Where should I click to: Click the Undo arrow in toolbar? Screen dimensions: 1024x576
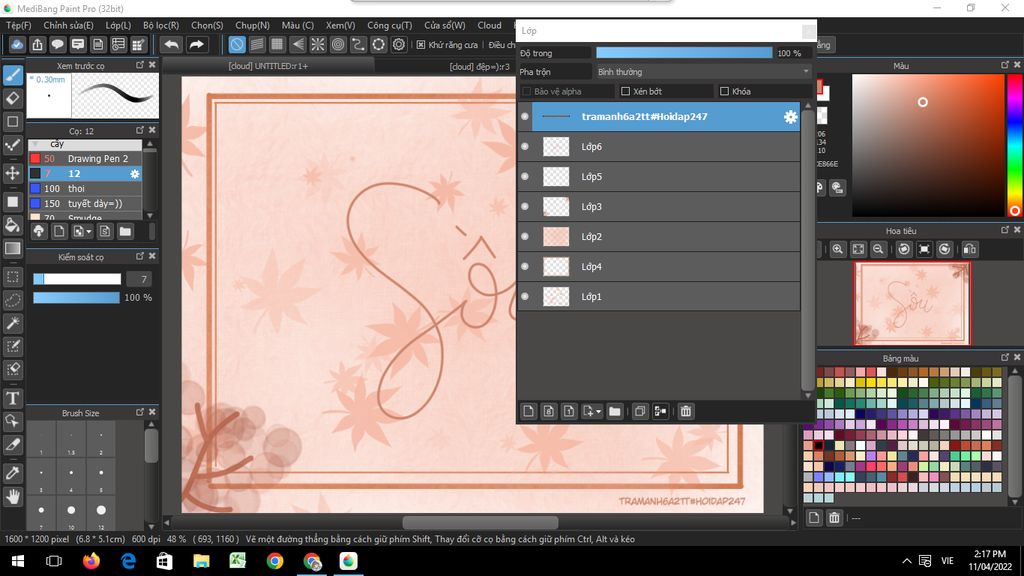172,44
